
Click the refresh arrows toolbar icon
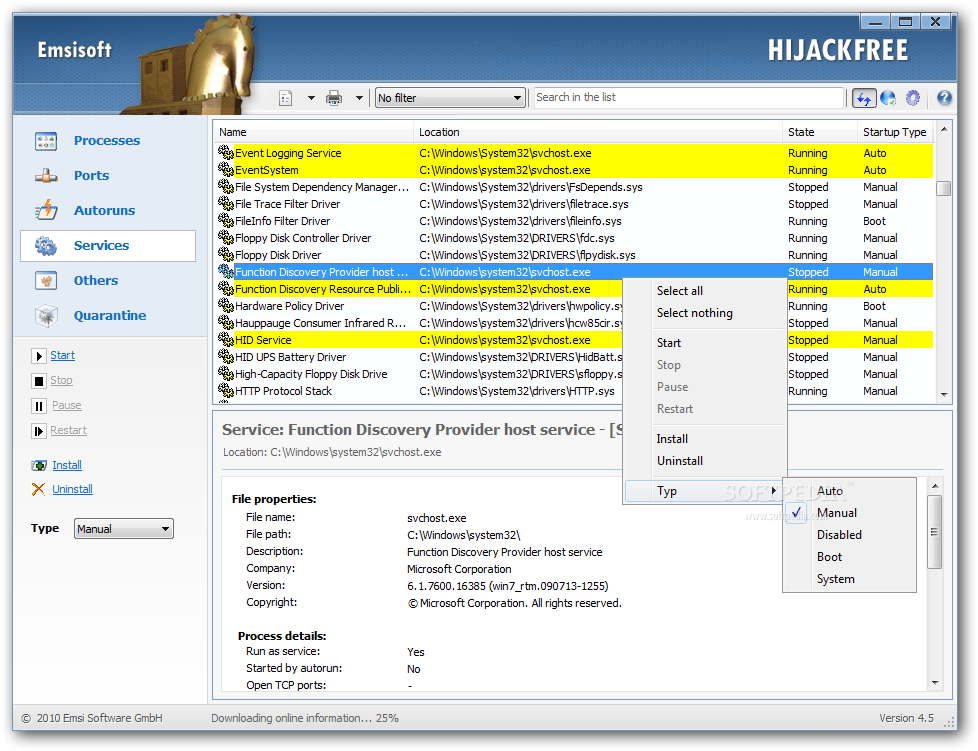pos(864,98)
